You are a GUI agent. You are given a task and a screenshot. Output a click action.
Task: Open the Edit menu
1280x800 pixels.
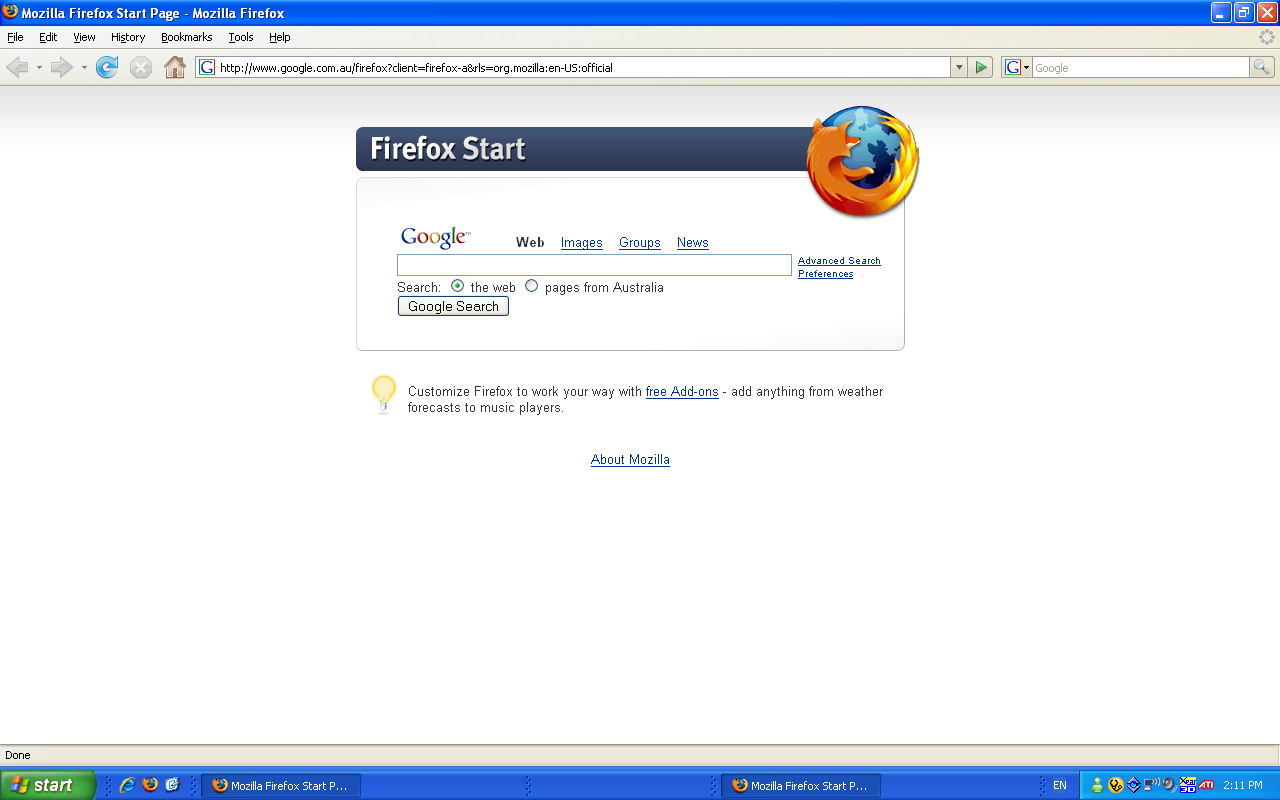click(x=48, y=37)
